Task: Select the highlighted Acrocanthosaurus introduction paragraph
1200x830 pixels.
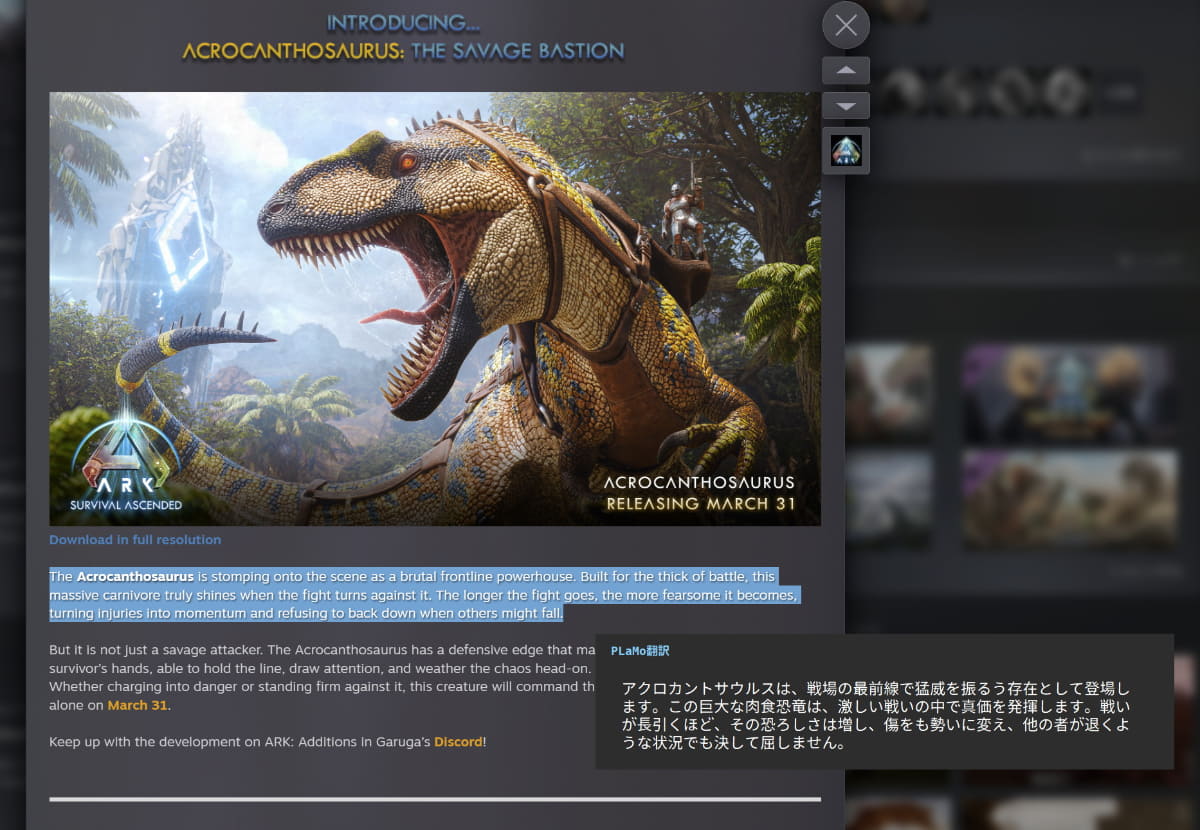Action: 420,593
